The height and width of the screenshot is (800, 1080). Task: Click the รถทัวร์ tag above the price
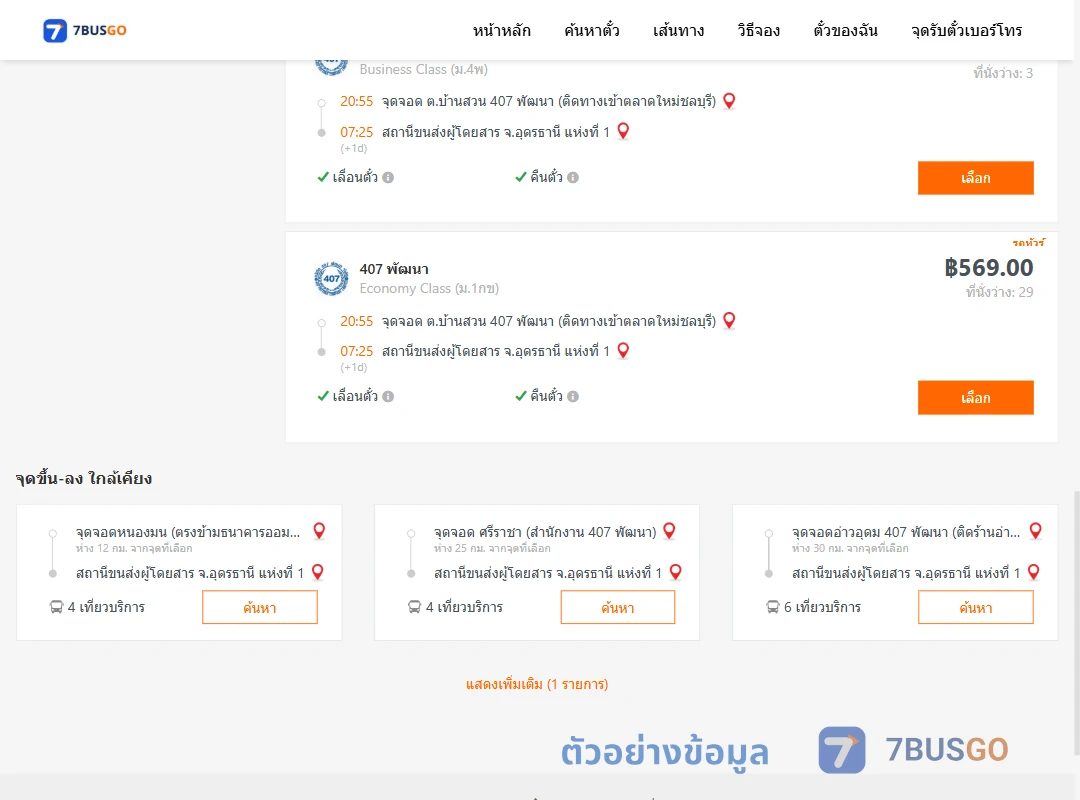1028,243
